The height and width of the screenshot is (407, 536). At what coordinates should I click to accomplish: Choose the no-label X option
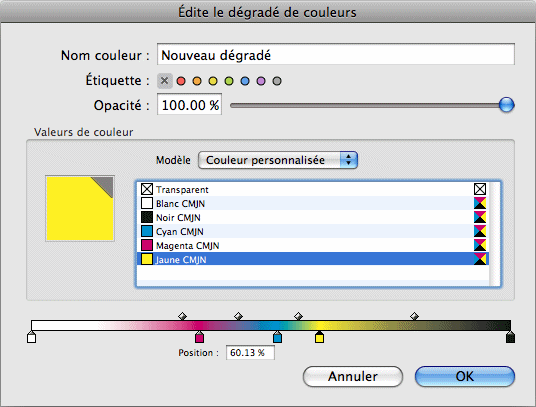(164, 81)
